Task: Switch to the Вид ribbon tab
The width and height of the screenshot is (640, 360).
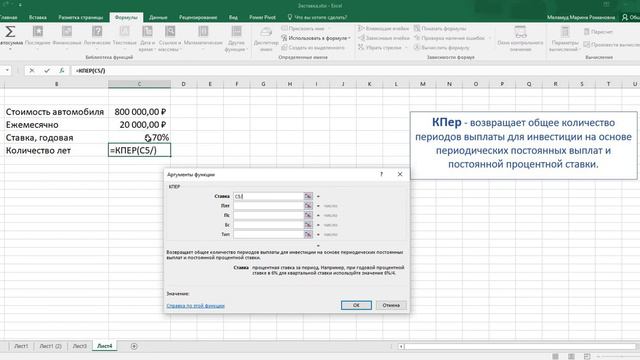Action: 233,18
